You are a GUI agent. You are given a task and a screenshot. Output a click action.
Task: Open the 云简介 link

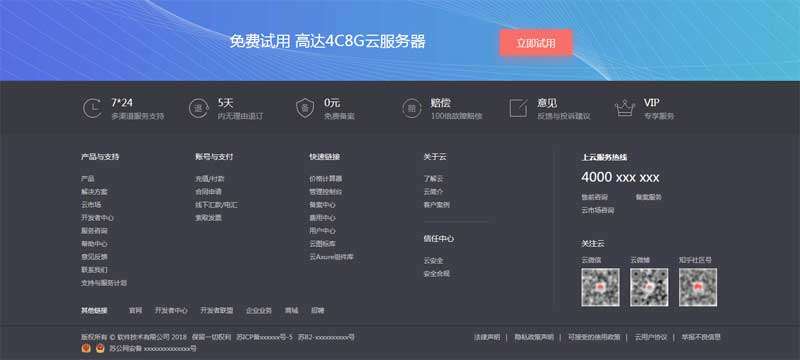pyautogui.click(x=433, y=192)
